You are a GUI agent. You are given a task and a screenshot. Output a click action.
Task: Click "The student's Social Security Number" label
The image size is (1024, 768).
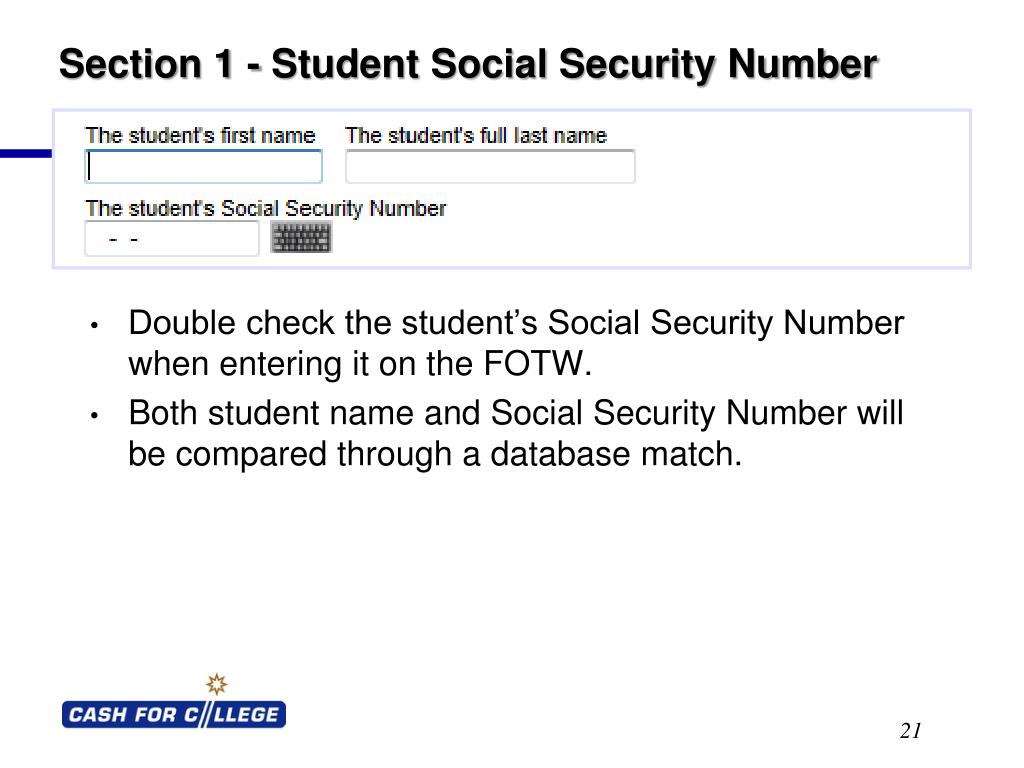tap(266, 208)
